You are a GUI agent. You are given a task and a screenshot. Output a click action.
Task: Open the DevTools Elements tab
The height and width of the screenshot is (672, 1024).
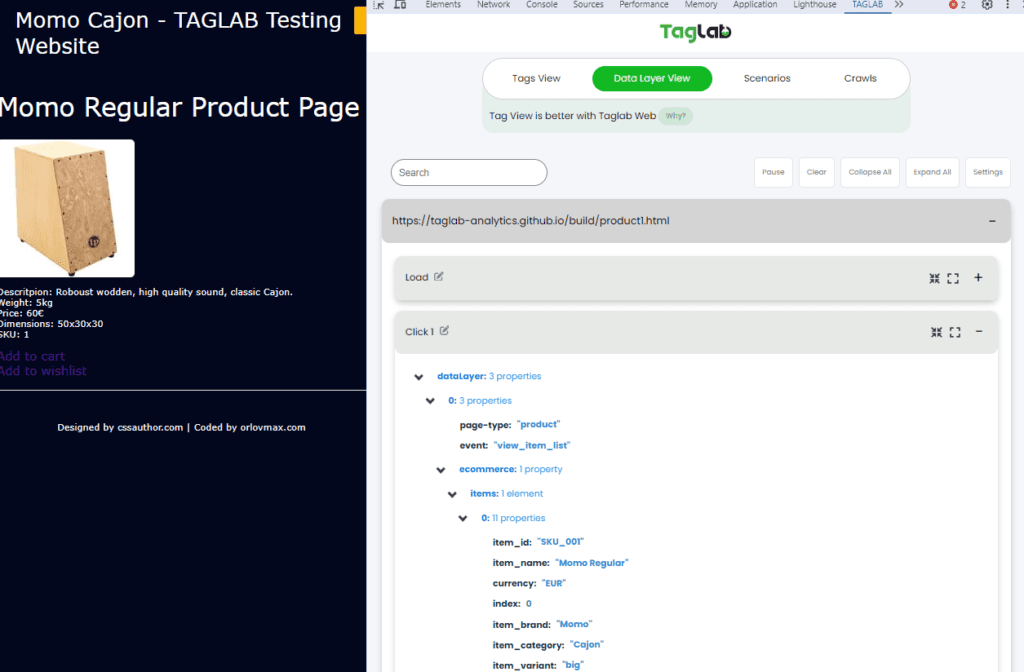(x=443, y=5)
